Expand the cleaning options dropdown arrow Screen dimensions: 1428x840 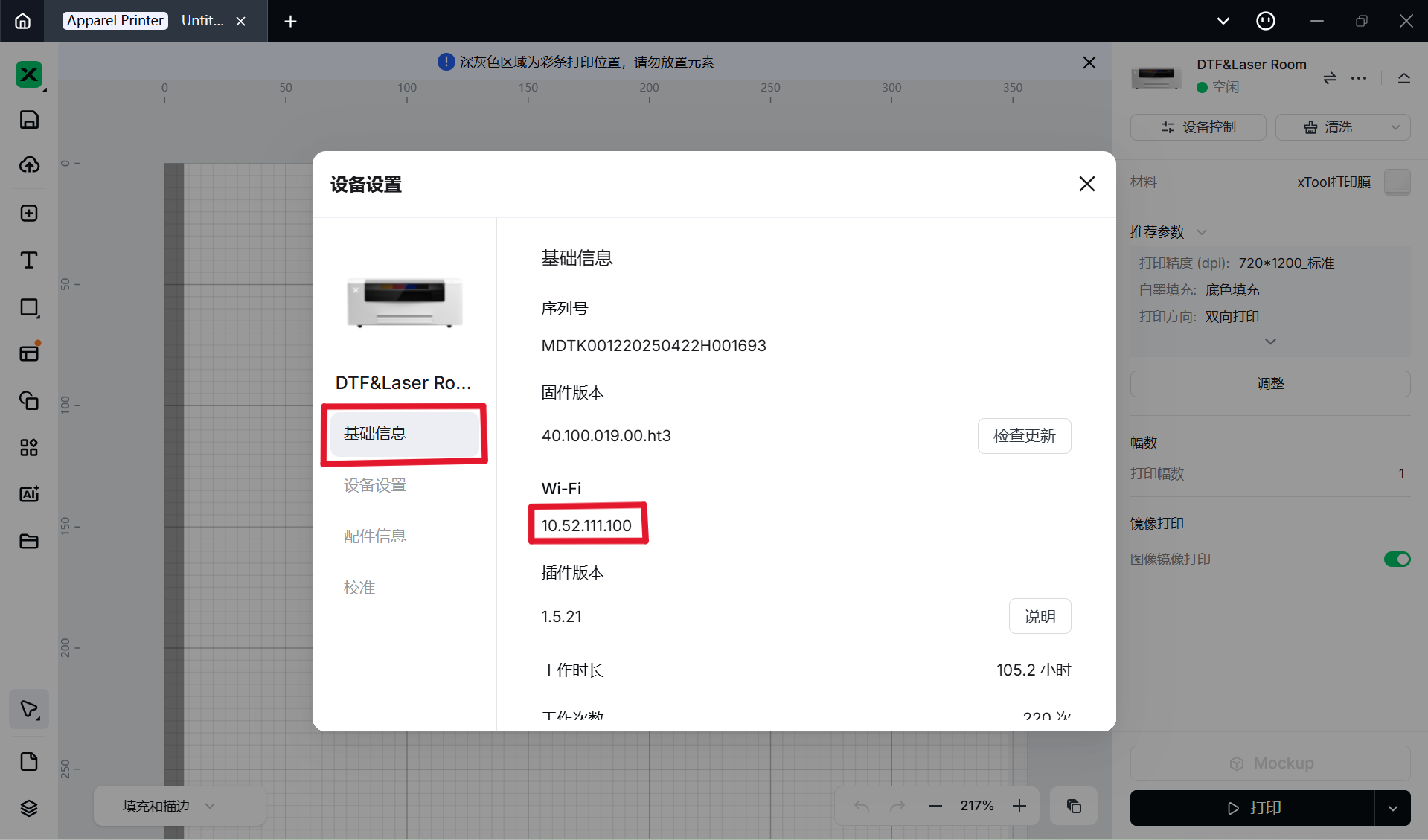1395,127
